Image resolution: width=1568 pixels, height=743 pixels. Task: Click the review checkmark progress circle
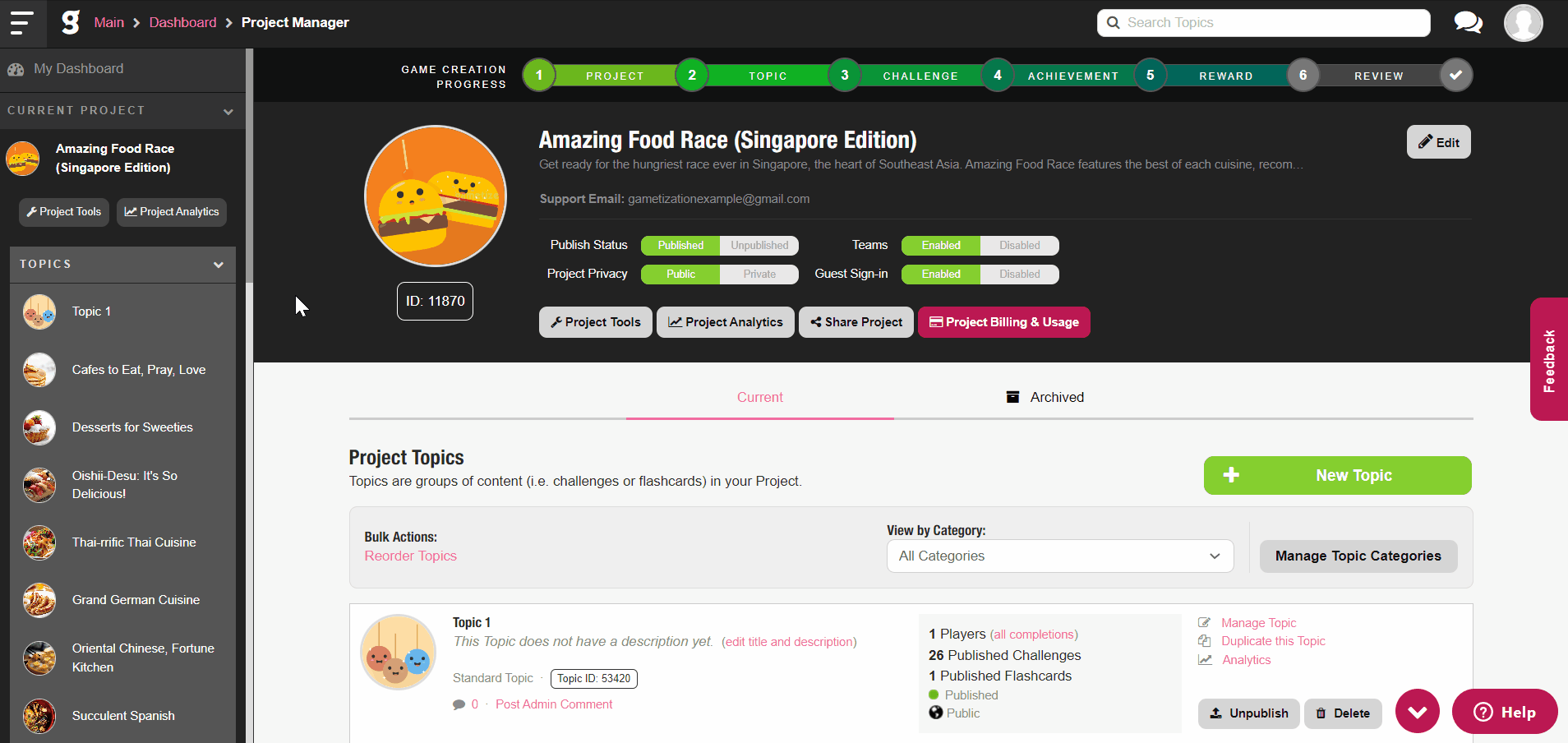1455,75
